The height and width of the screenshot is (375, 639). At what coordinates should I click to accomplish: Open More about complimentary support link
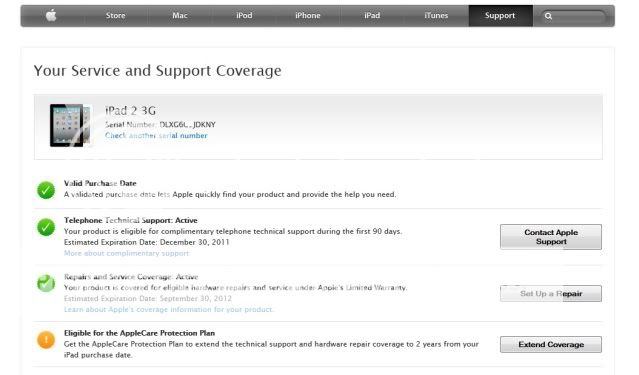tap(126, 253)
